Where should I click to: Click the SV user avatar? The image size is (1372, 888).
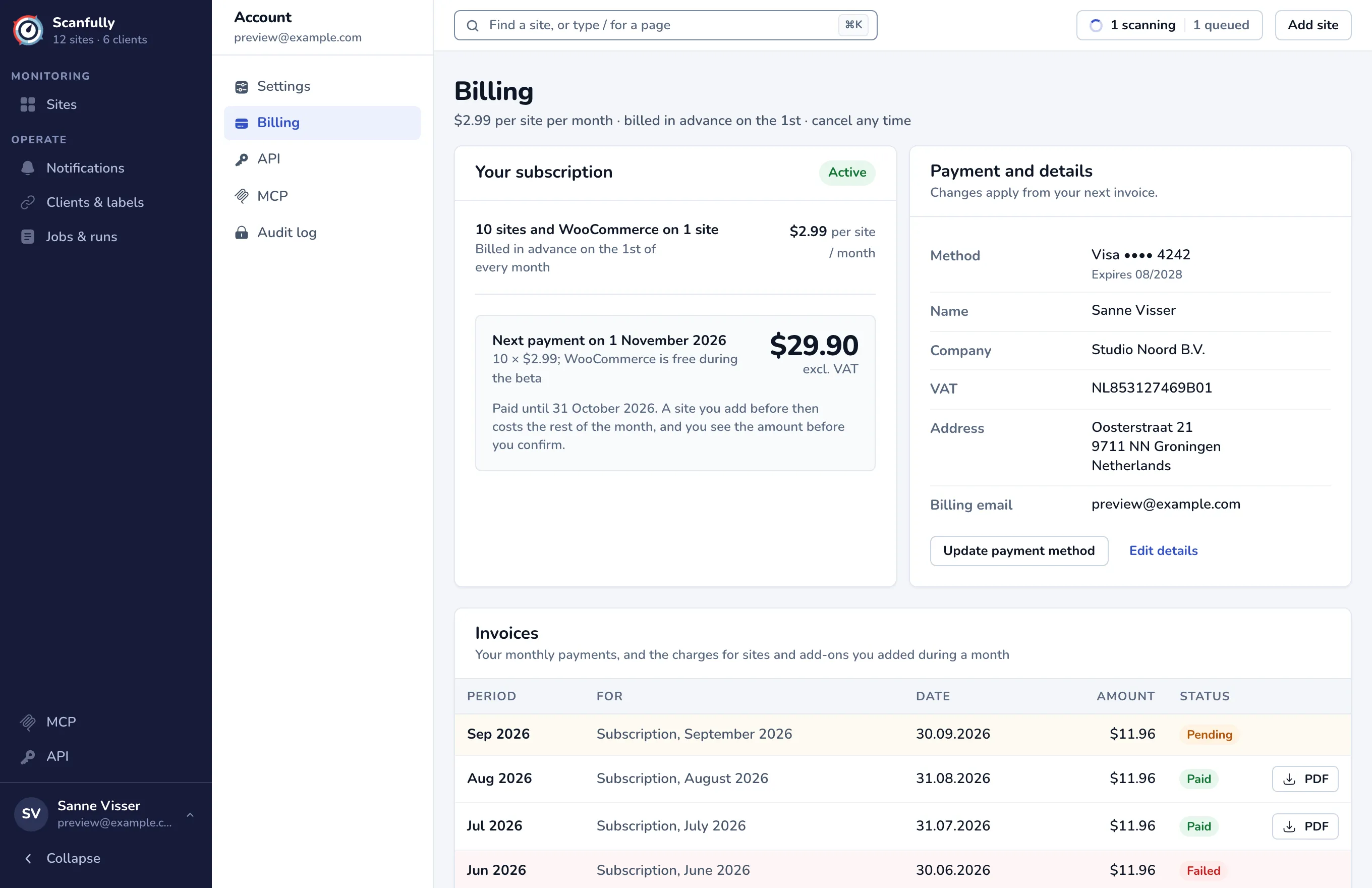31,814
